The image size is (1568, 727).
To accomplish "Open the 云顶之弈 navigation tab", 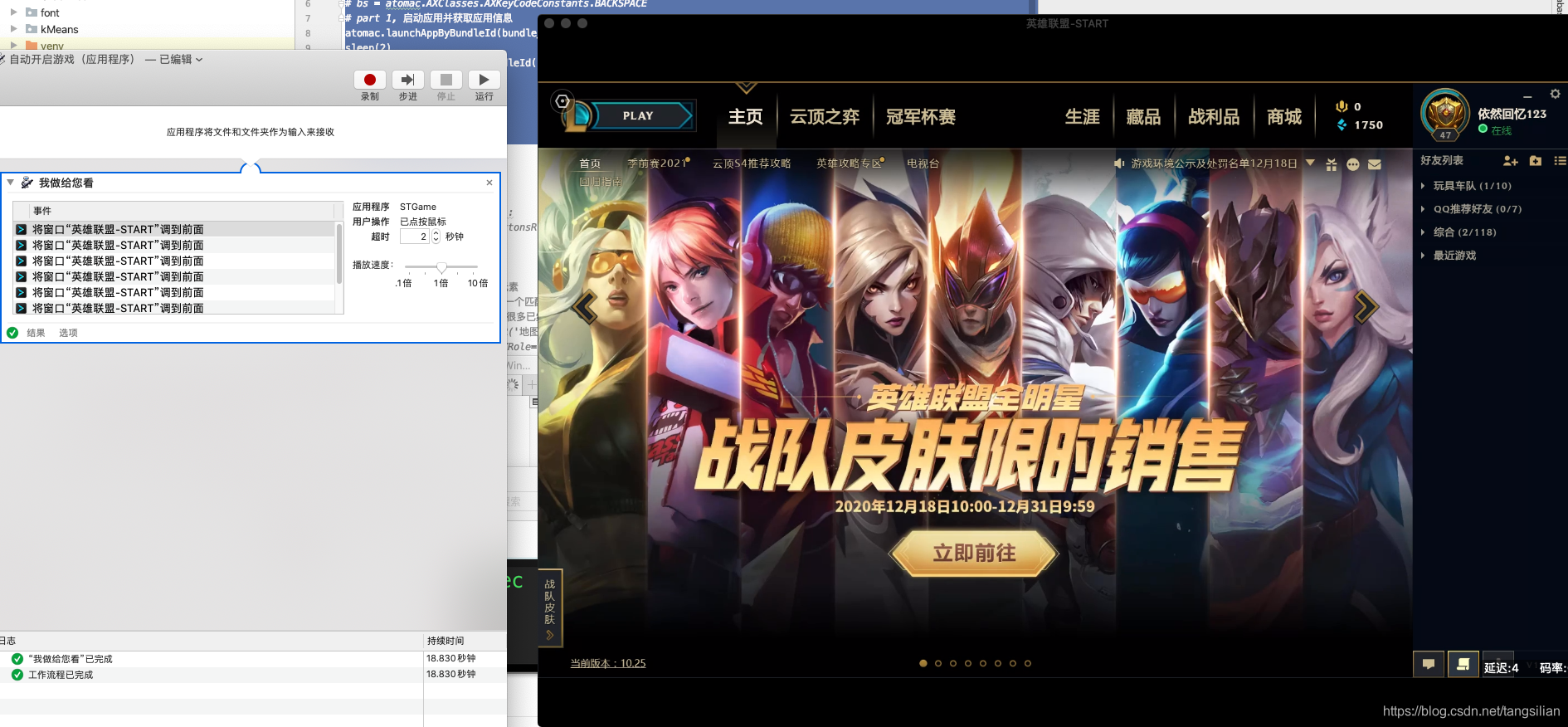I will (825, 117).
